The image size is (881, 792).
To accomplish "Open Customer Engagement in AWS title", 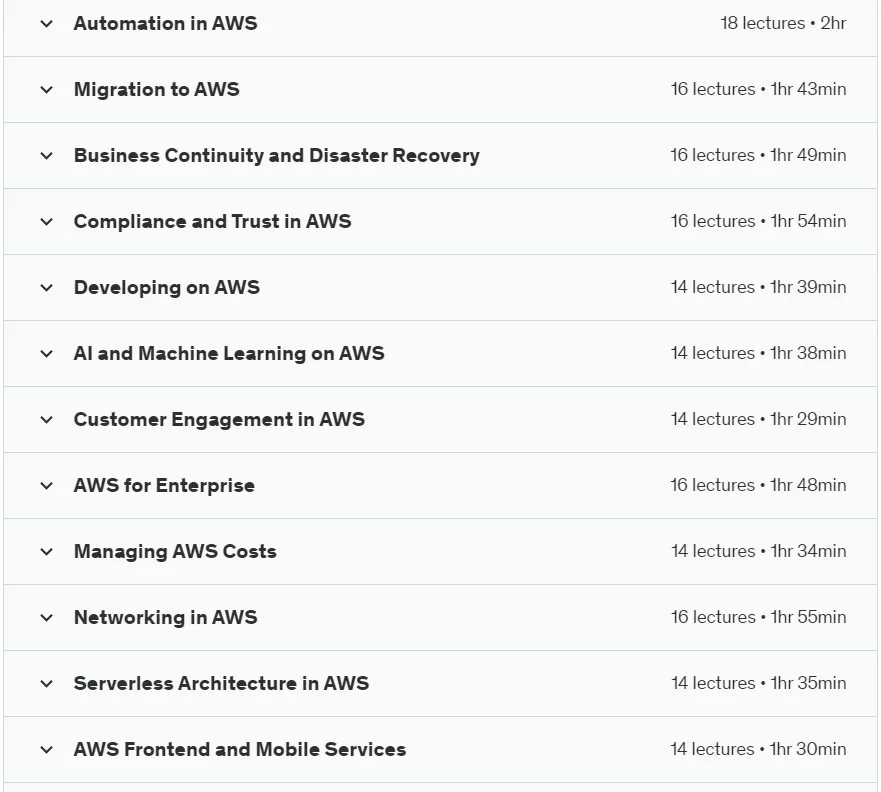I will click(x=219, y=420).
